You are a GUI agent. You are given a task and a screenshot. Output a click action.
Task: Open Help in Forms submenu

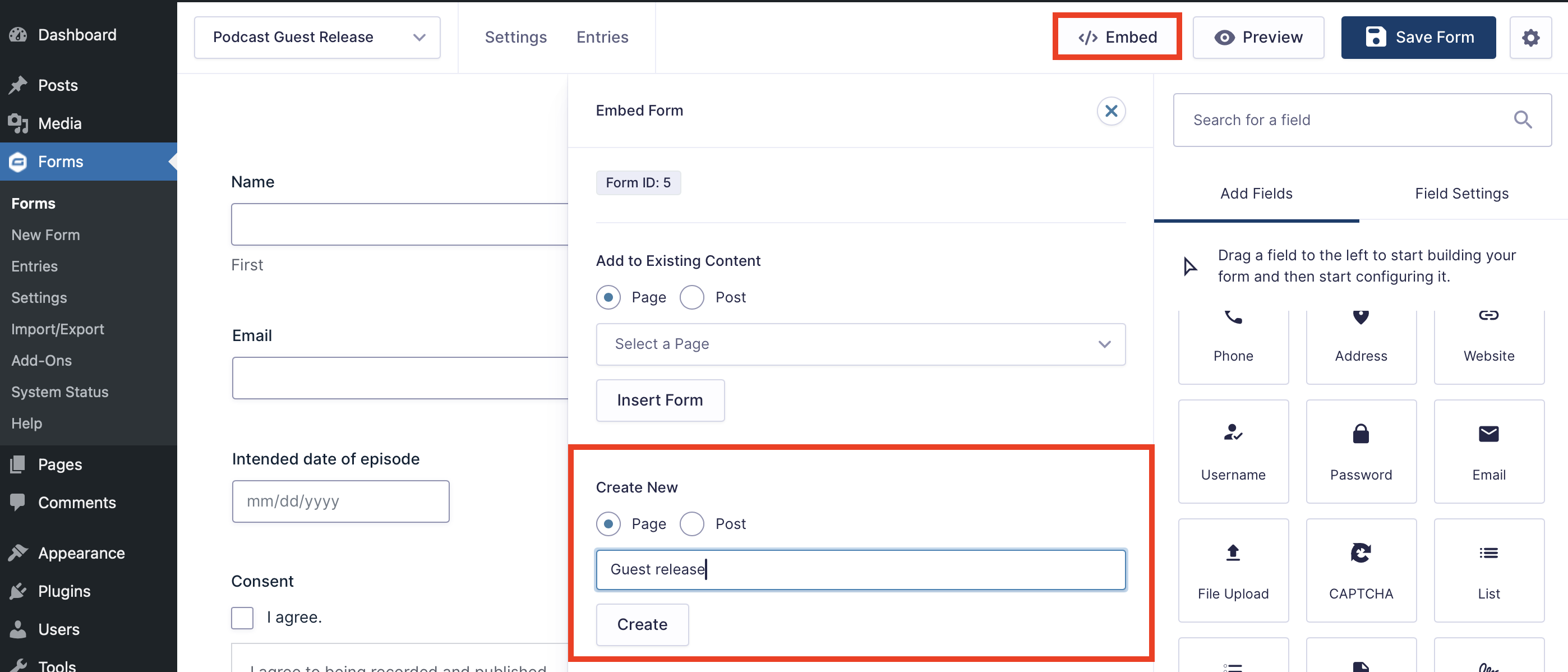pyautogui.click(x=27, y=423)
